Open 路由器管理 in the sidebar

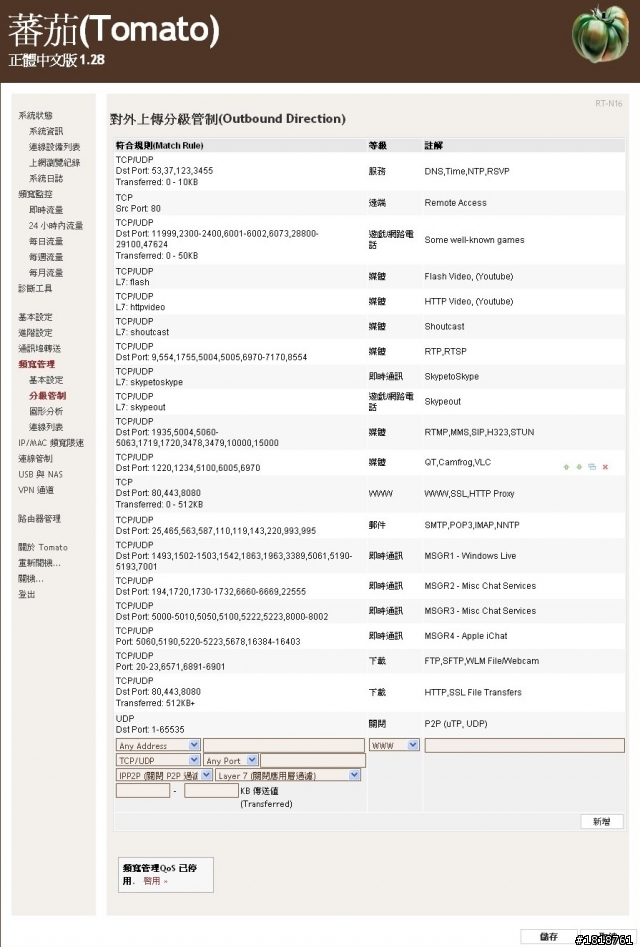coord(39,518)
